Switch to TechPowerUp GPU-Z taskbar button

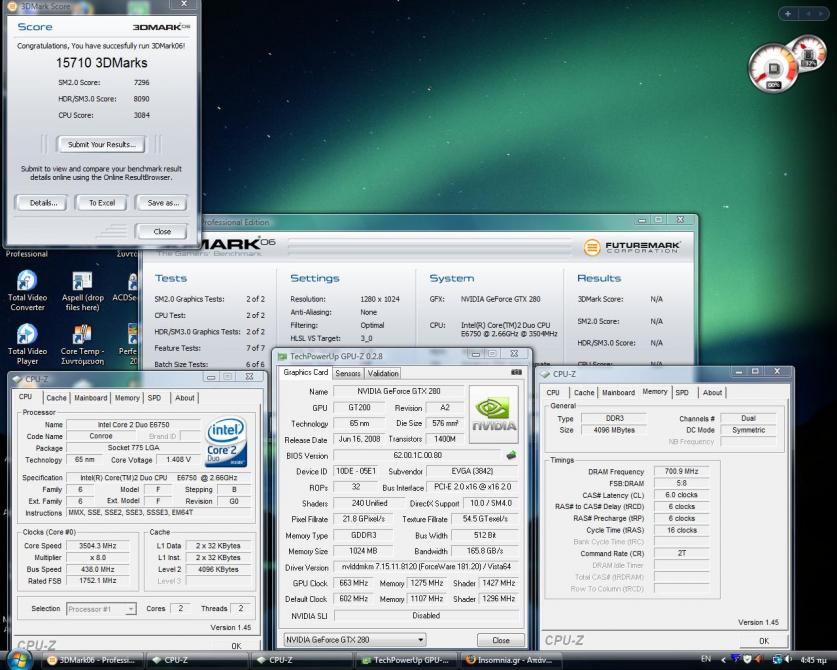coord(407,660)
